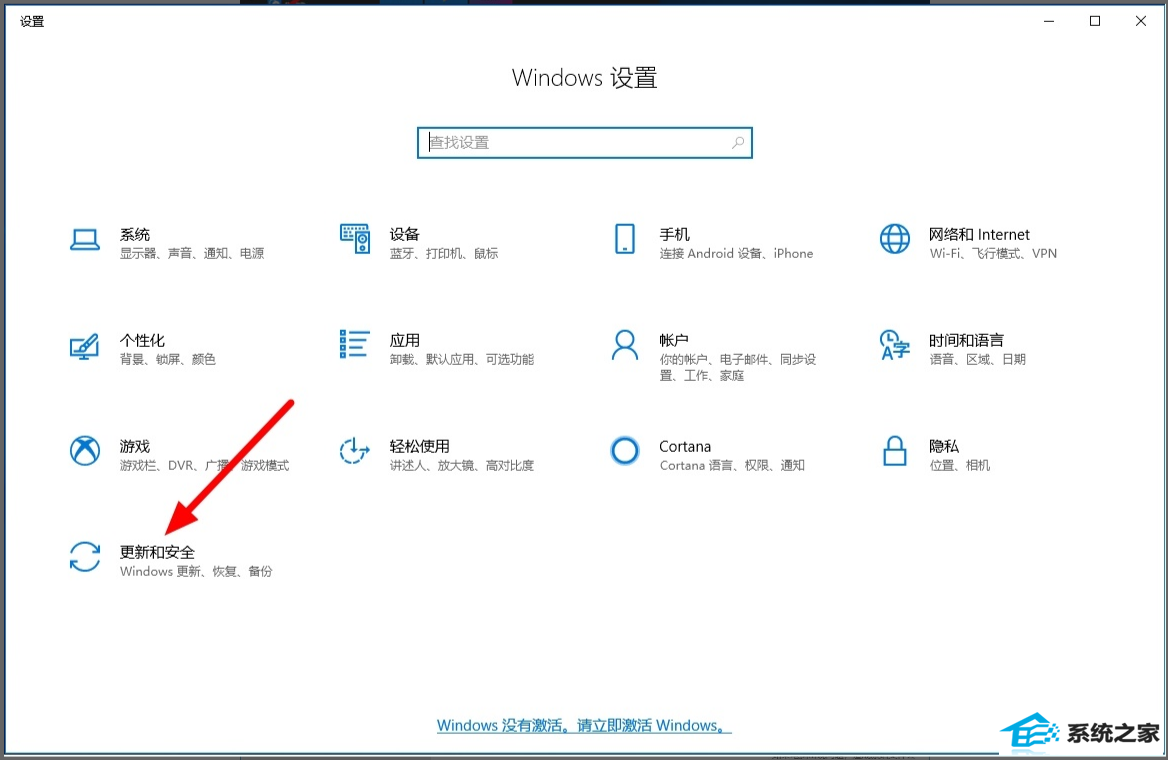This screenshot has height=760, width=1168.
Task: Click the 个性化 title text
Action: click(142, 341)
